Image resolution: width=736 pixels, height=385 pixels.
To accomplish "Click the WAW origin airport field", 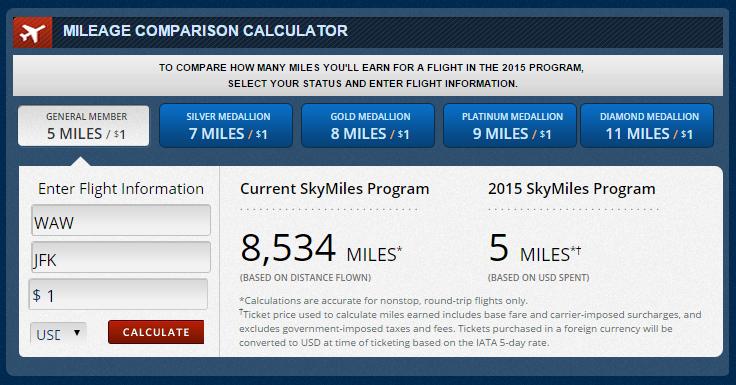I will [x=121, y=220].
